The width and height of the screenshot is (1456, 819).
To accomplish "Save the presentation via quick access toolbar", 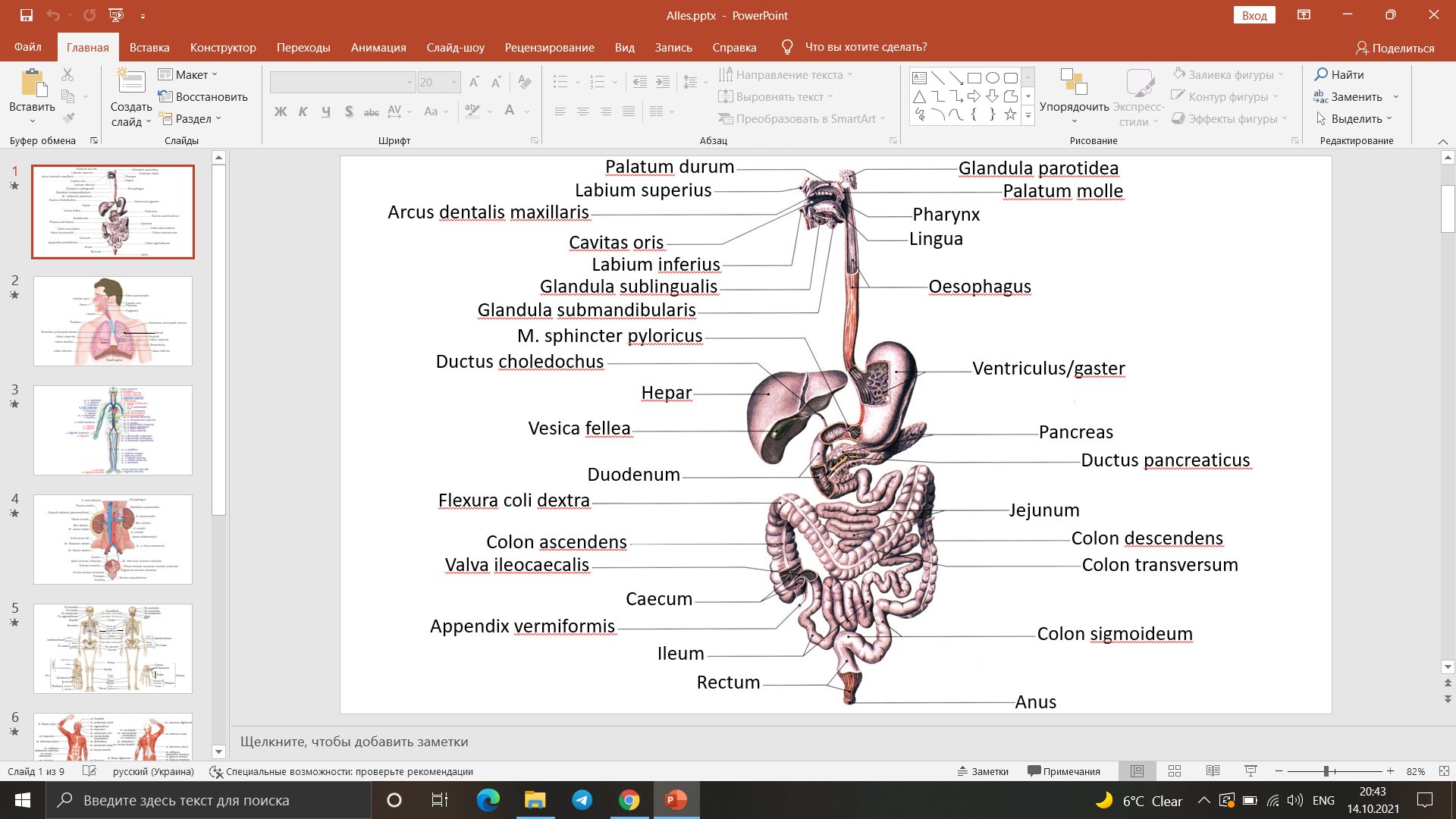I will [27, 15].
